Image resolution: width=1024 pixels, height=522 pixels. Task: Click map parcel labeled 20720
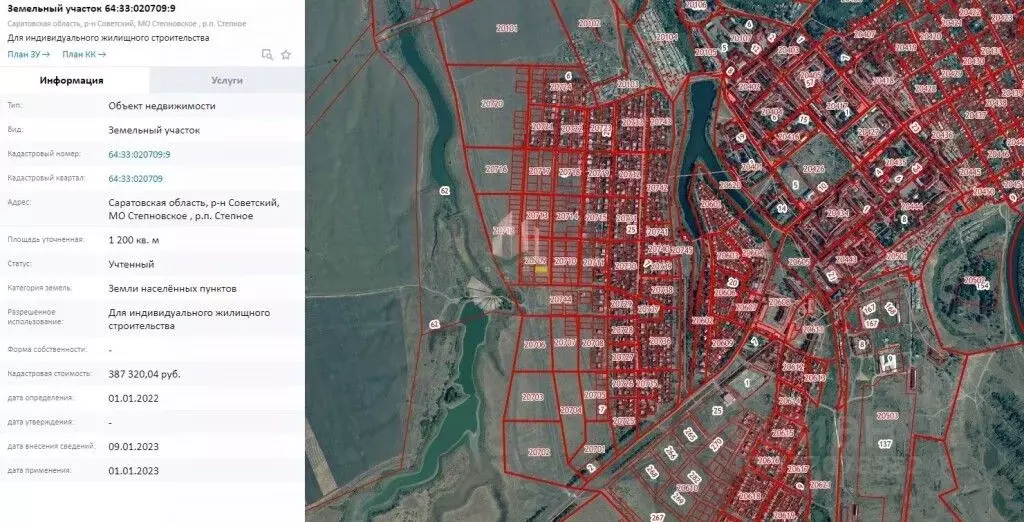[491, 103]
